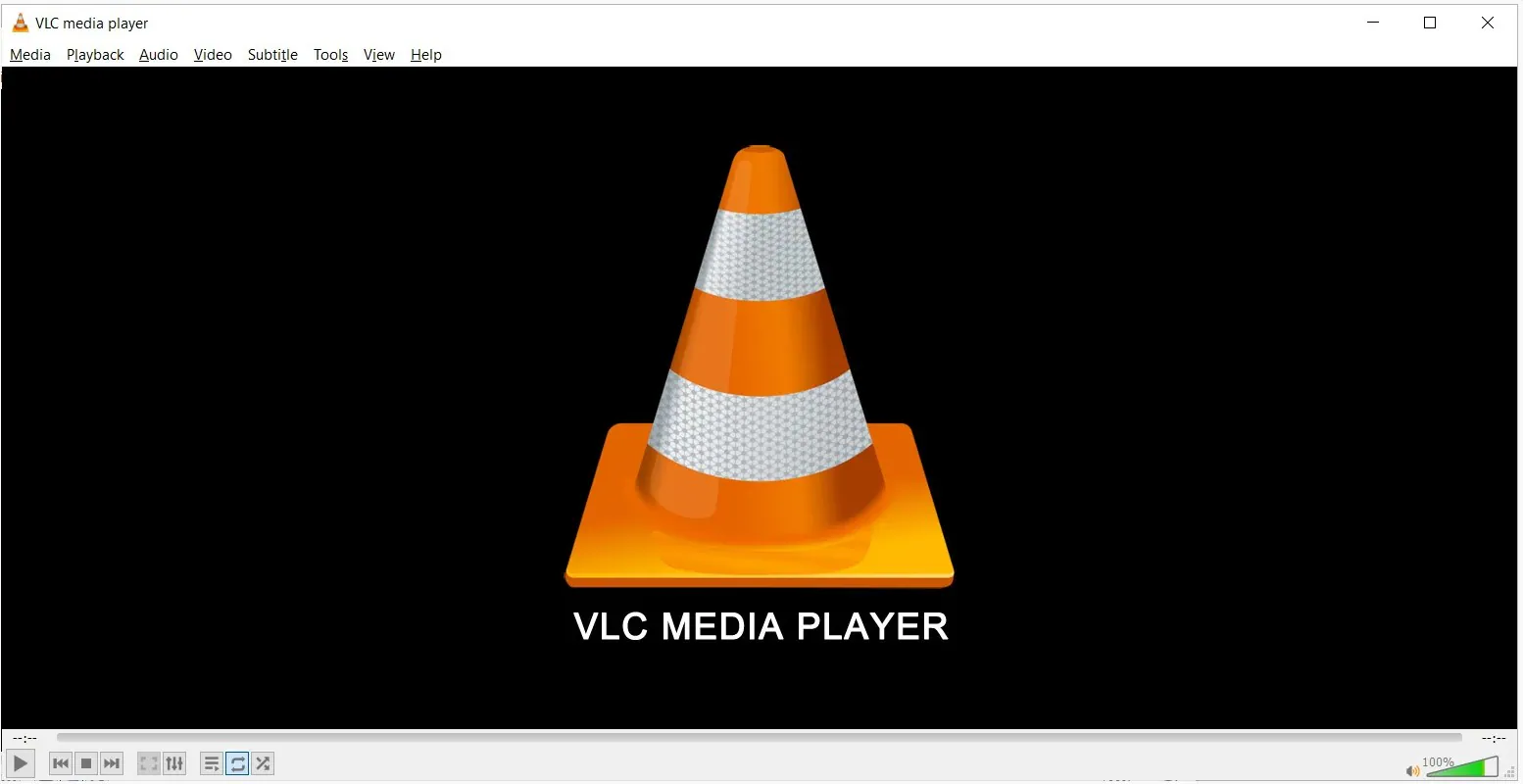Image resolution: width=1523 pixels, height=784 pixels.
Task: Toggle loop repeat mode
Action: click(x=237, y=763)
